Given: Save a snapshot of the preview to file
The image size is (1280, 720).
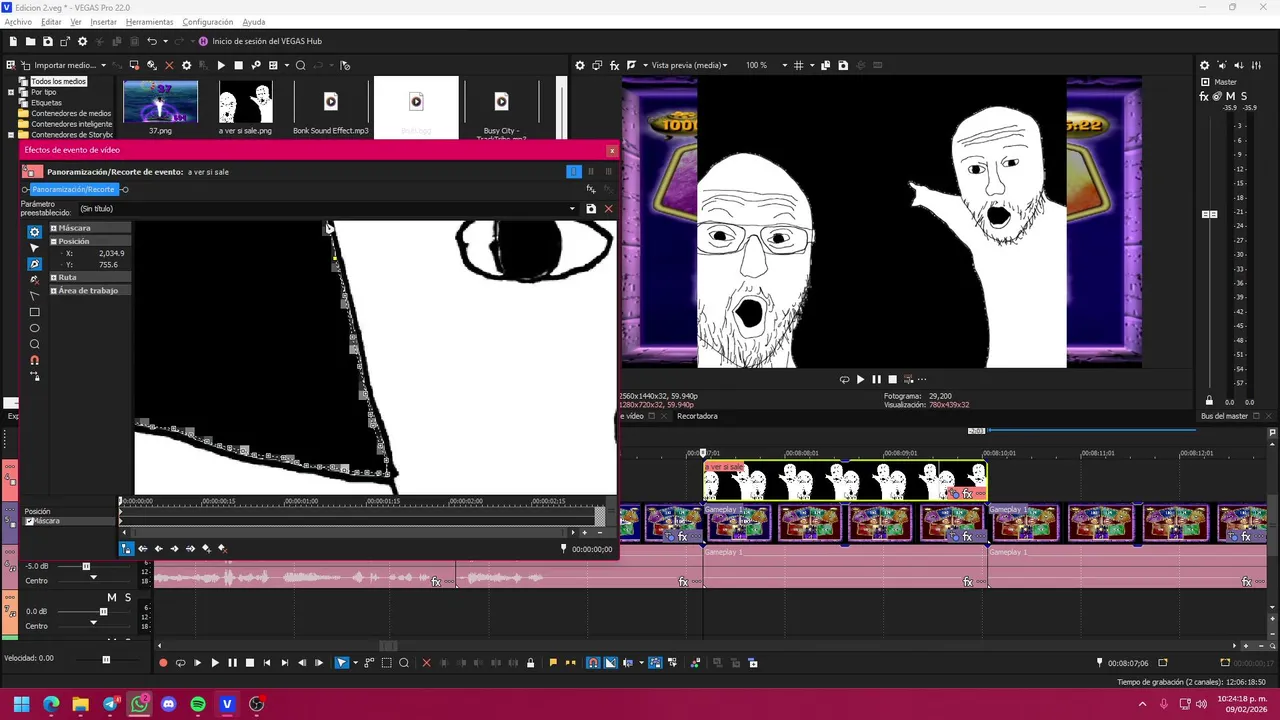Looking at the screenshot, I should [x=843, y=65].
